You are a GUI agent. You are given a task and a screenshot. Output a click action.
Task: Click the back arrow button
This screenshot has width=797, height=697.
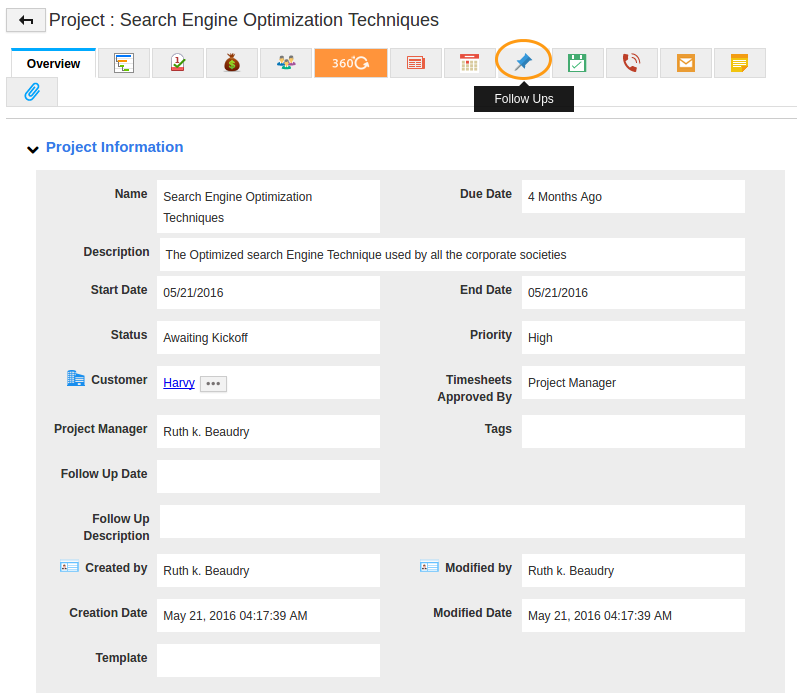(26, 20)
